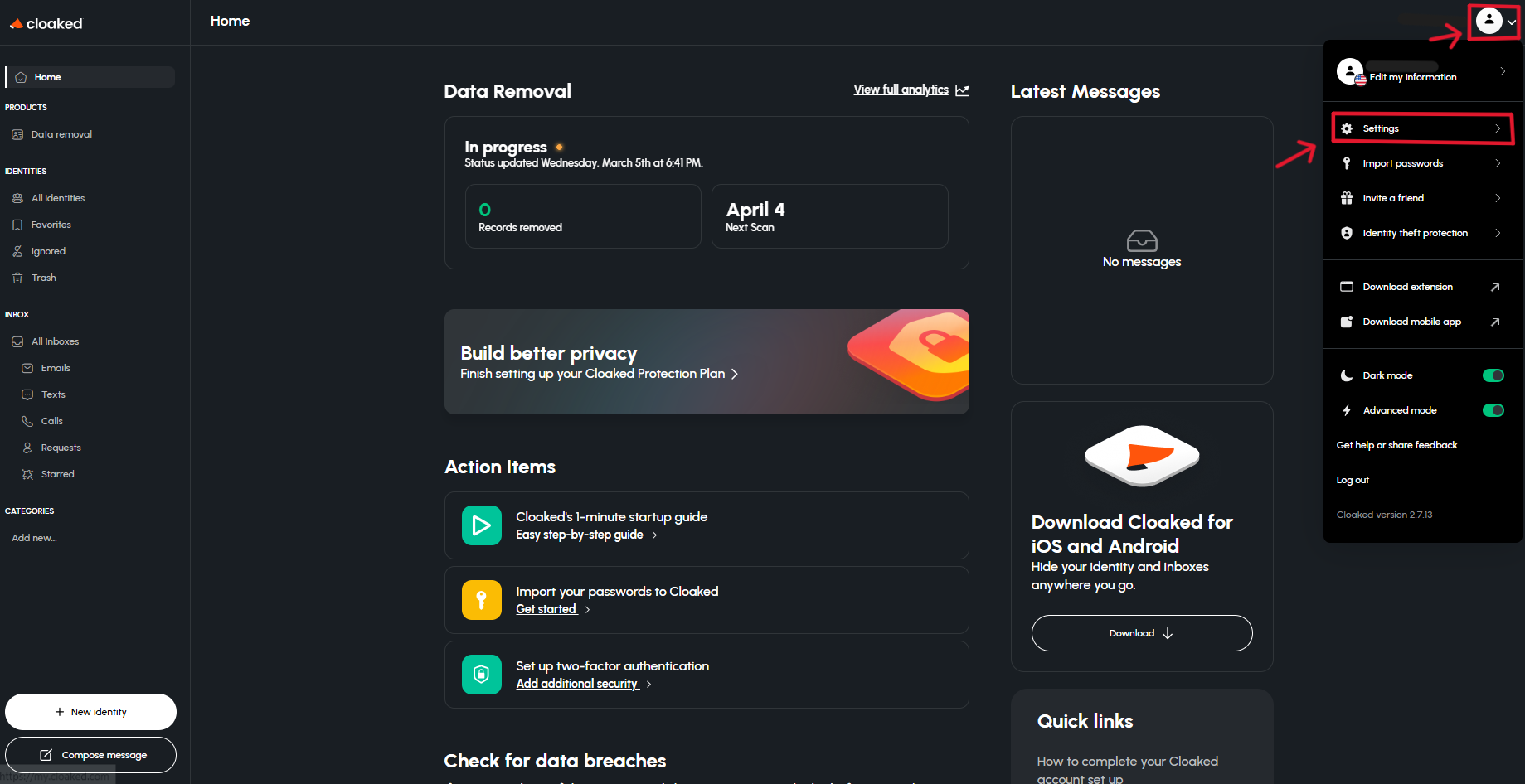Click the Import passwords key icon

tap(1347, 163)
